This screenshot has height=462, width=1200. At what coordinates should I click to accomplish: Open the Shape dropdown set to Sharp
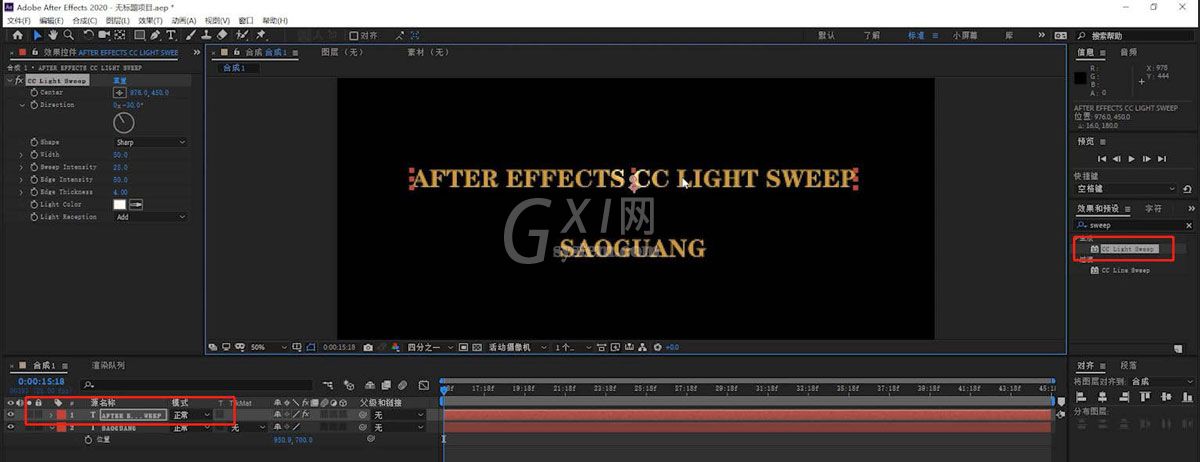point(150,142)
